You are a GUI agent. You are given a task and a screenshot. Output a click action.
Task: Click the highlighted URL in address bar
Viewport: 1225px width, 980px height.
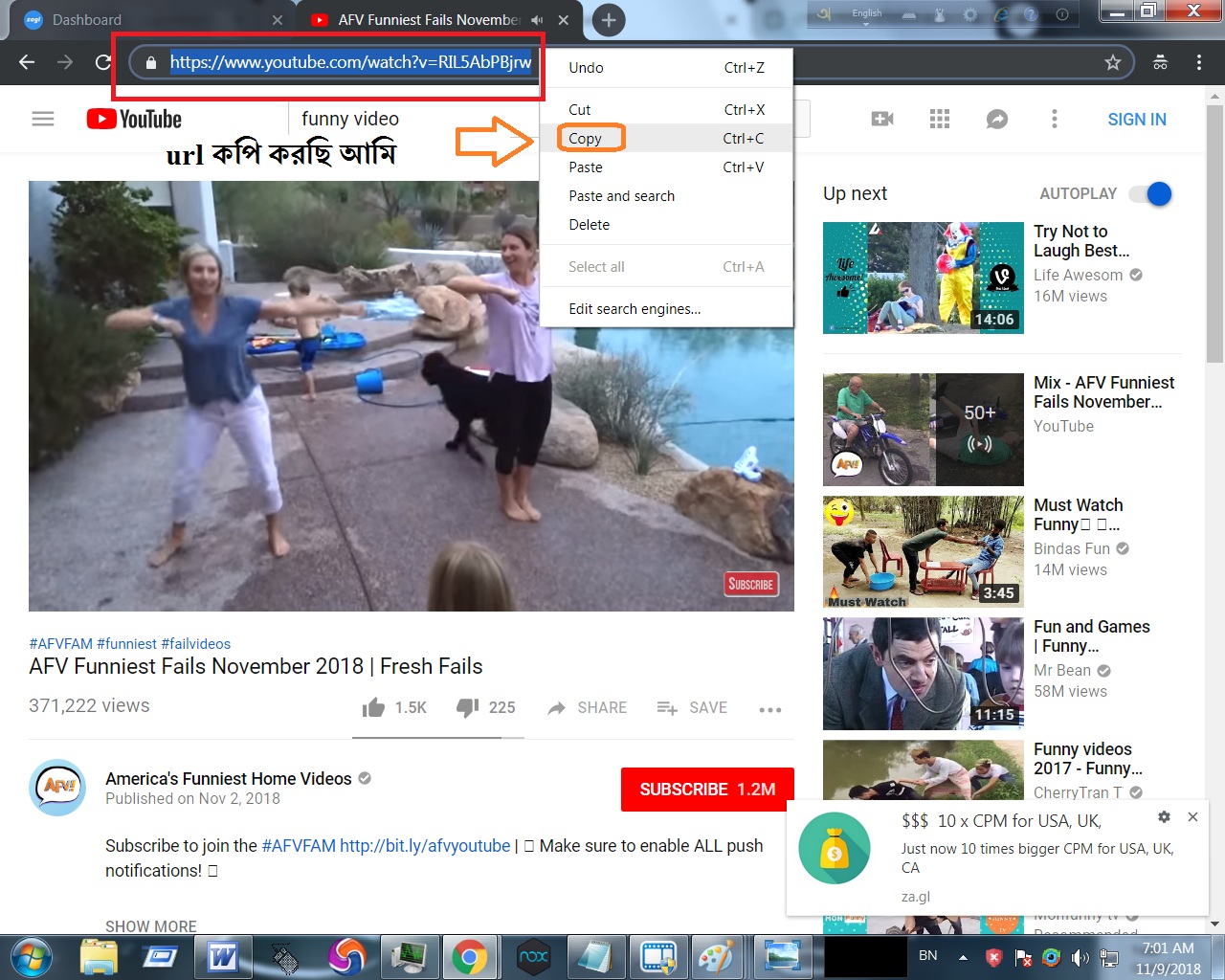tap(351, 62)
